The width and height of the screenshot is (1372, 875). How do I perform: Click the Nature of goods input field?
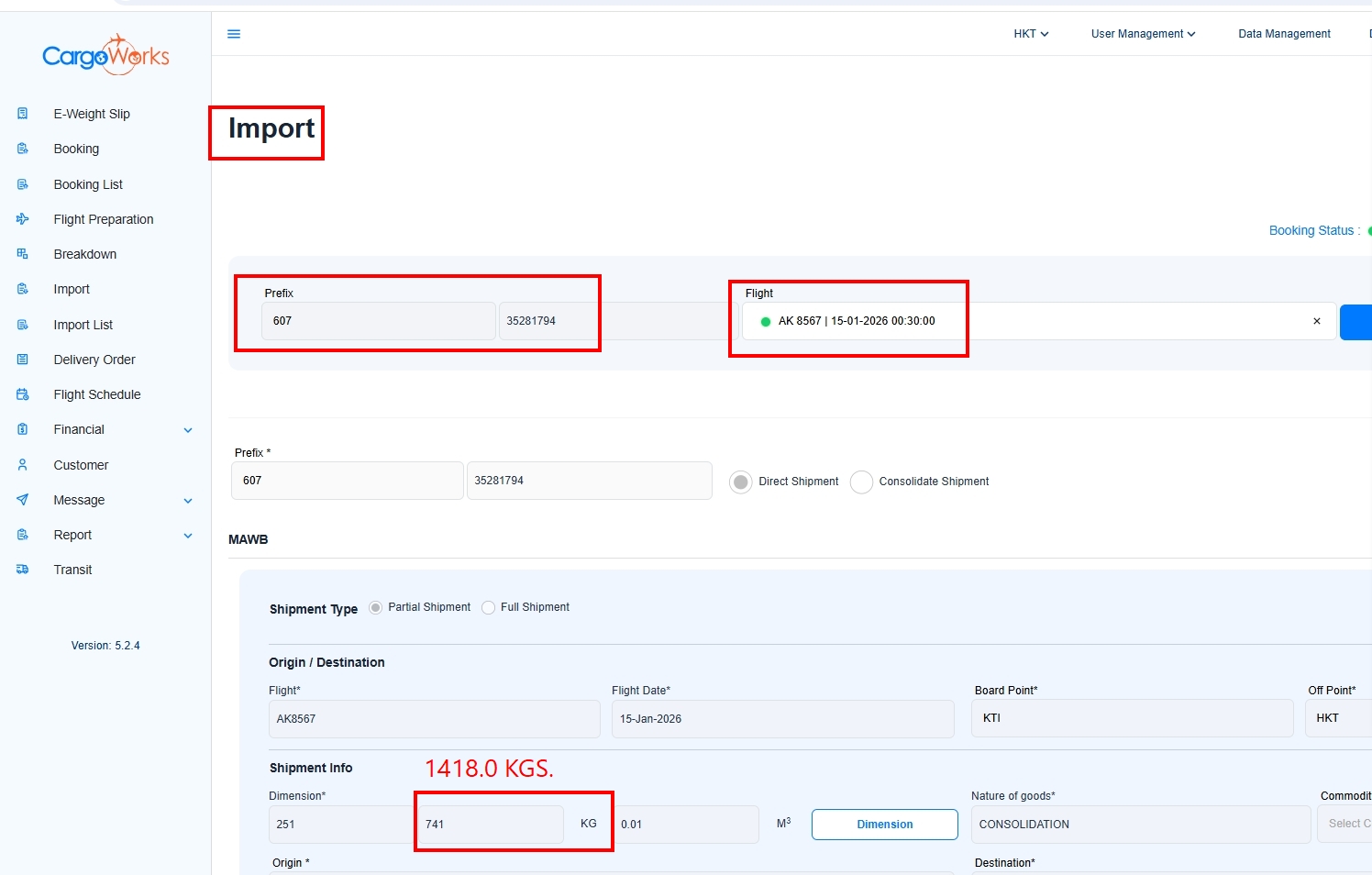(1140, 825)
